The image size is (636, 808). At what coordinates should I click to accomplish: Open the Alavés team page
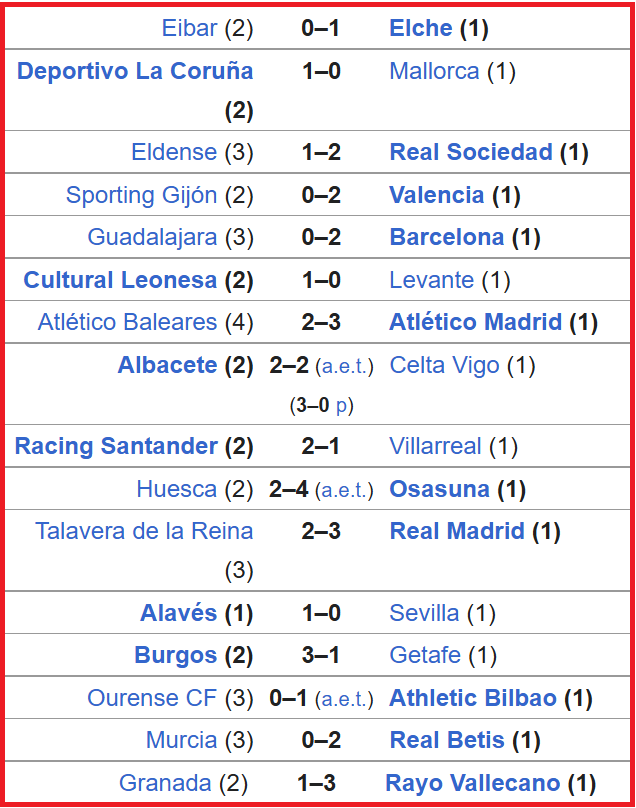pyautogui.click(x=178, y=613)
